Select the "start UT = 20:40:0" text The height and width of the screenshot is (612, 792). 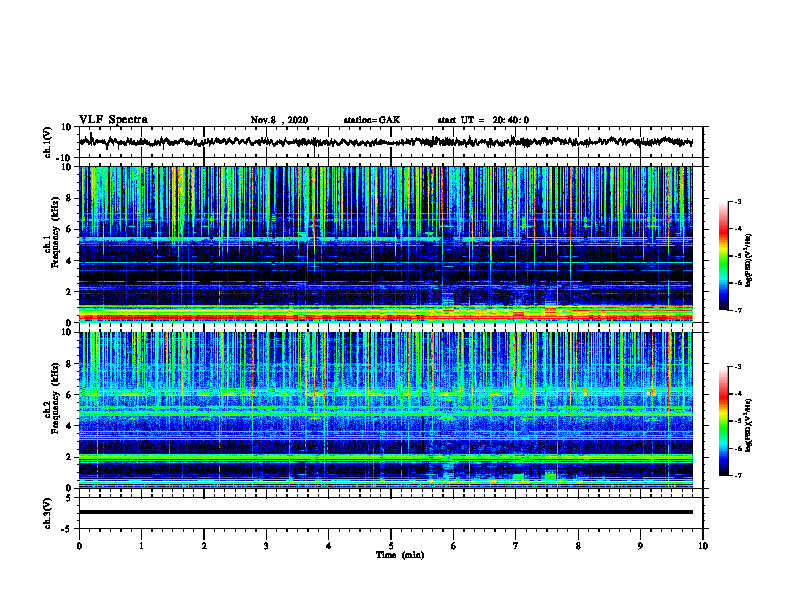coord(483,120)
